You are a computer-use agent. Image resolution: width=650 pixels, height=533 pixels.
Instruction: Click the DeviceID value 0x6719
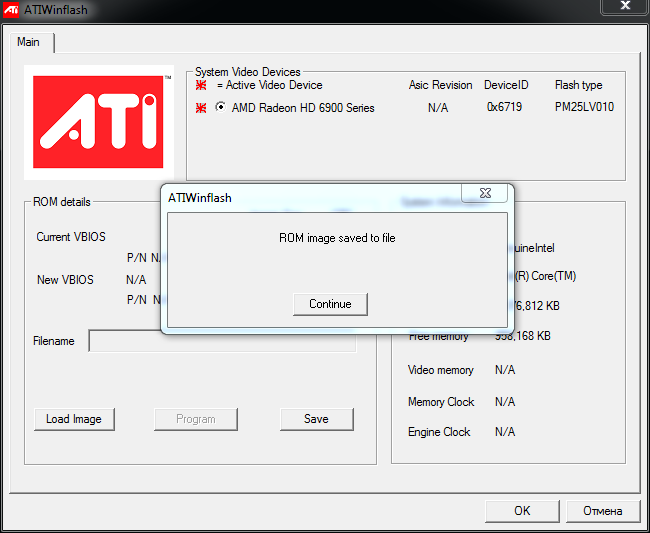point(504,107)
